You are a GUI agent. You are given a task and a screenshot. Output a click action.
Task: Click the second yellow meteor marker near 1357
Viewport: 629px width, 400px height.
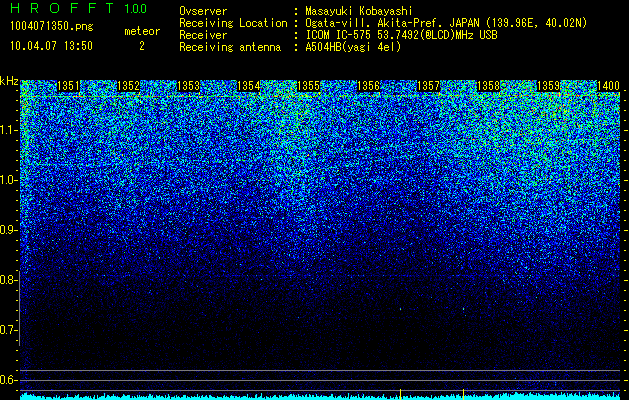click(x=463, y=394)
